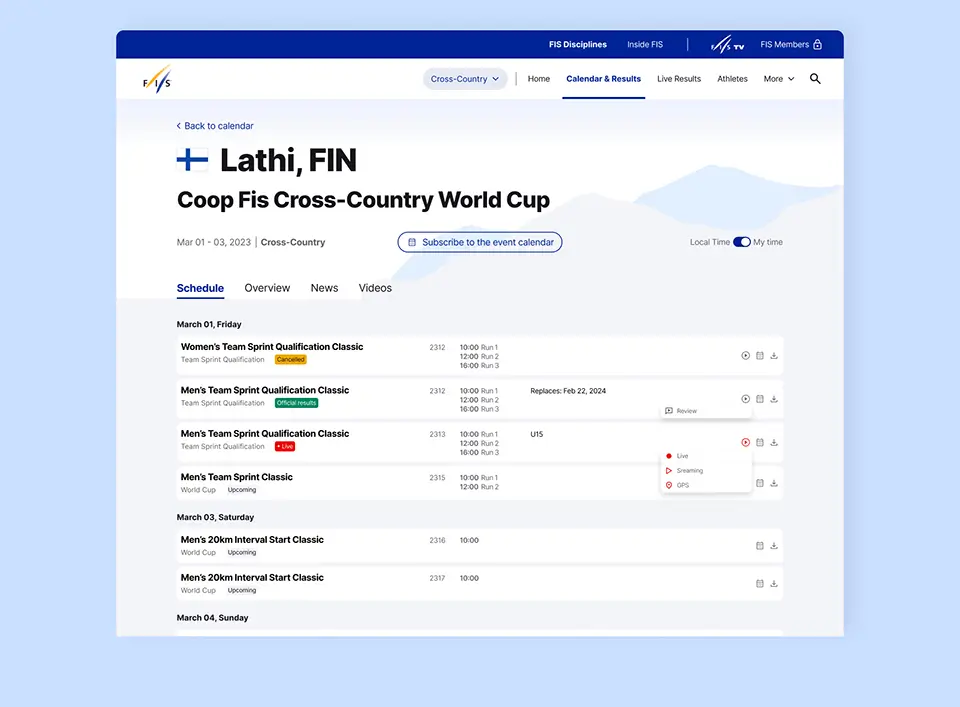This screenshot has height=707, width=960.
Task: Choose GPS from the media popup
Action: pyautogui.click(x=677, y=485)
